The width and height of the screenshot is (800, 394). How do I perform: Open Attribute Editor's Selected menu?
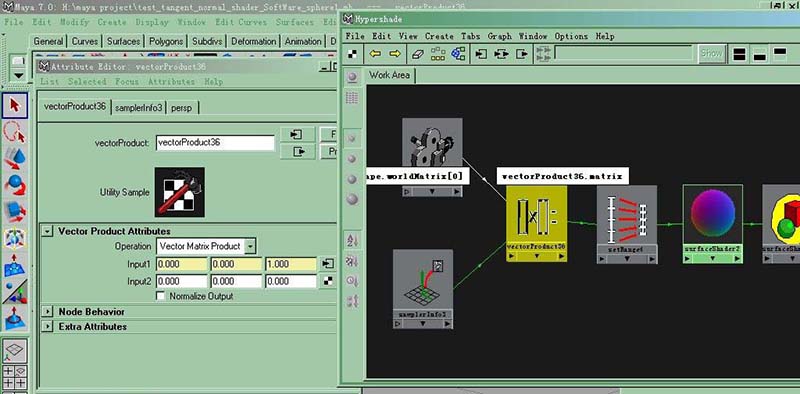tap(87, 82)
